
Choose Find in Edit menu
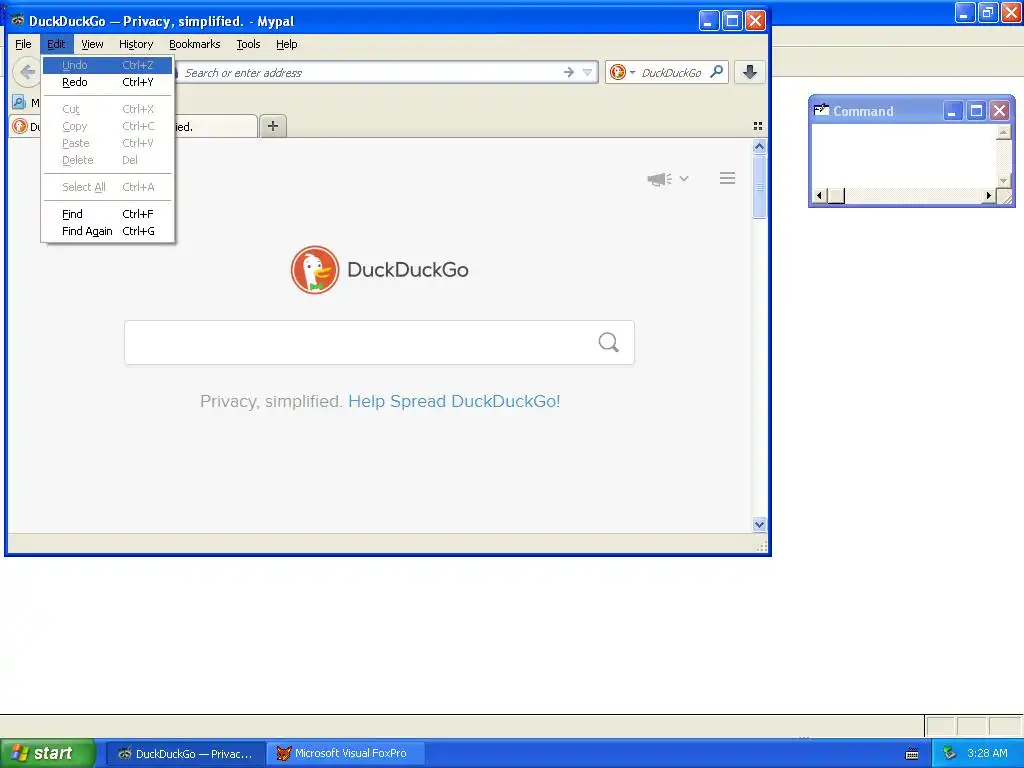108,214
